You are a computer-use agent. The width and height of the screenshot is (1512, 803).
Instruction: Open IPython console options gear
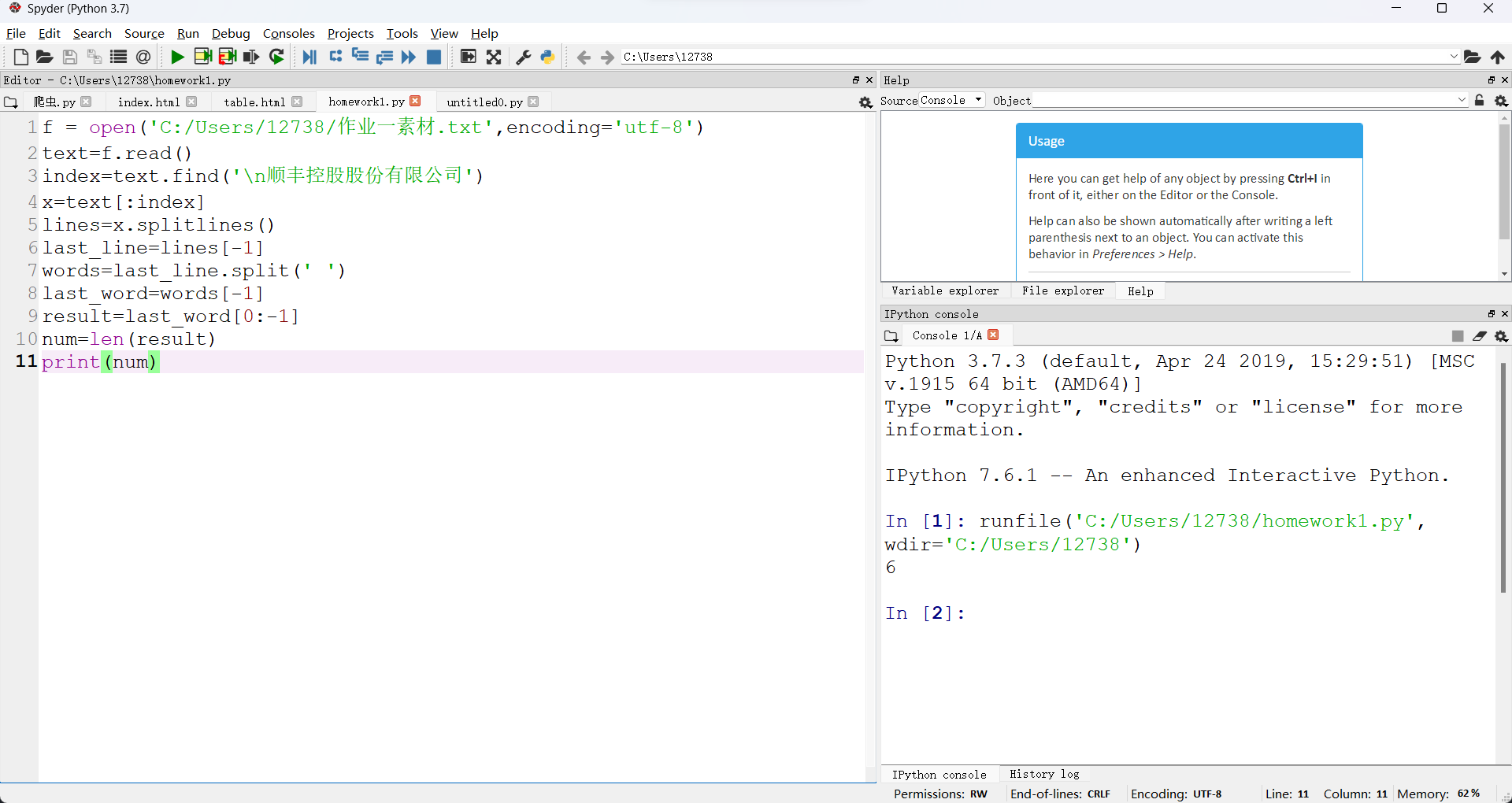[x=1502, y=336]
